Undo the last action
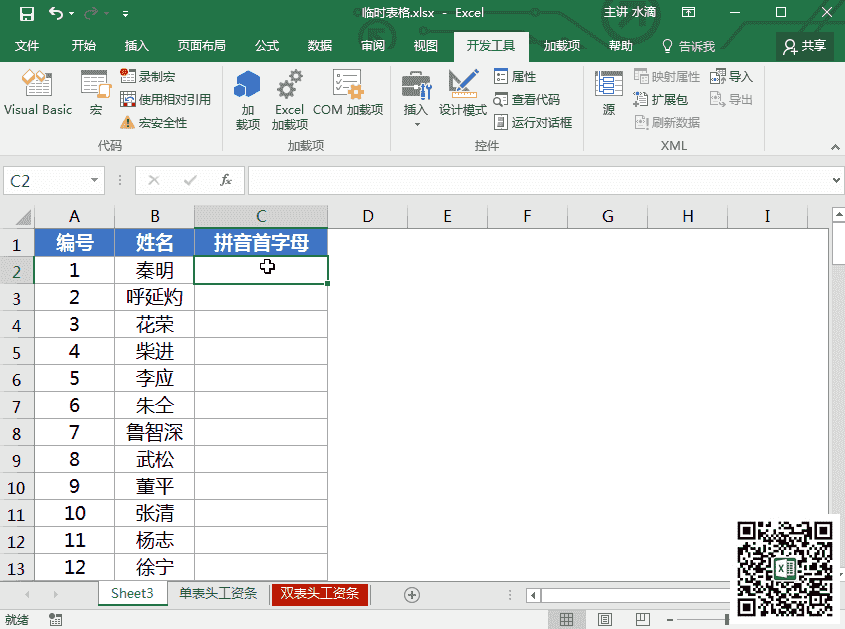 (56, 13)
